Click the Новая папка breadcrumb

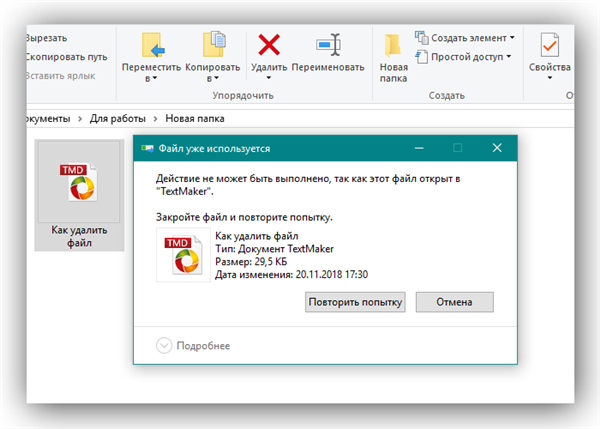[195, 119]
